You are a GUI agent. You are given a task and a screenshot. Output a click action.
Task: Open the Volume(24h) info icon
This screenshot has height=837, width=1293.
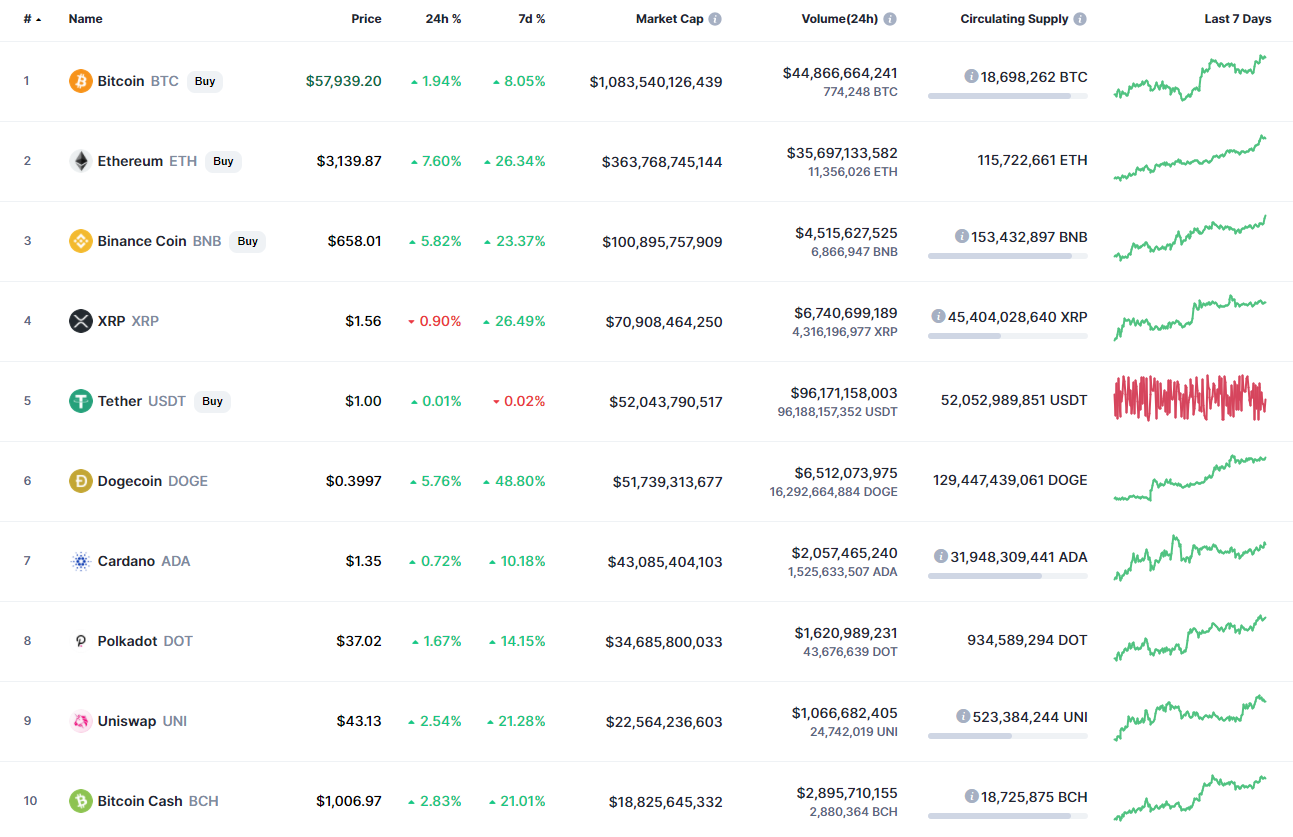890,19
